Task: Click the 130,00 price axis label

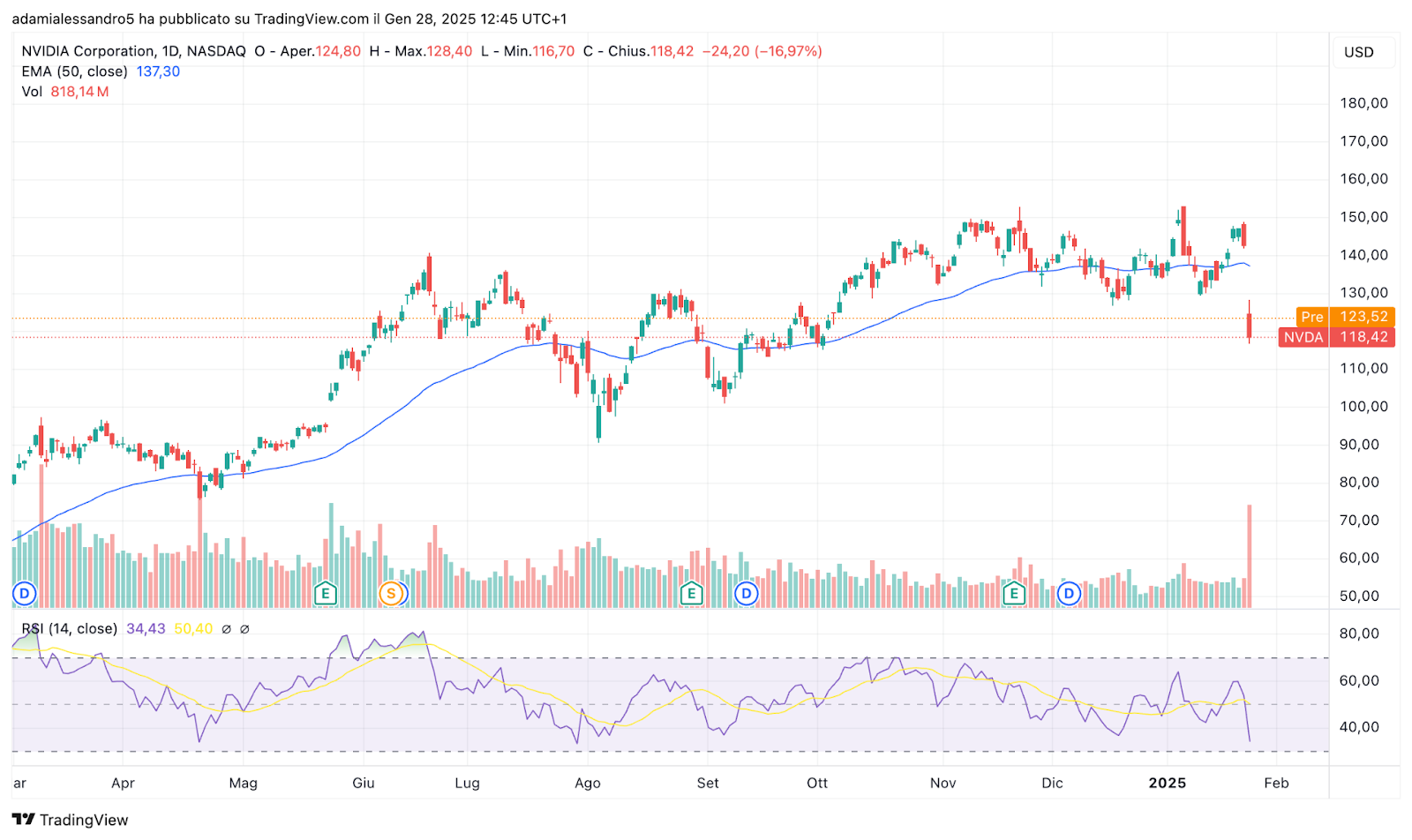Action: tap(1363, 293)
